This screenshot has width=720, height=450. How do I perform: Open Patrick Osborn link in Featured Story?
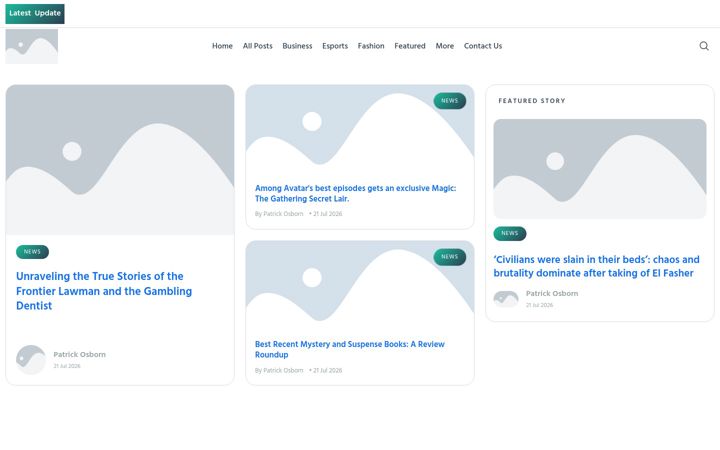552,293
